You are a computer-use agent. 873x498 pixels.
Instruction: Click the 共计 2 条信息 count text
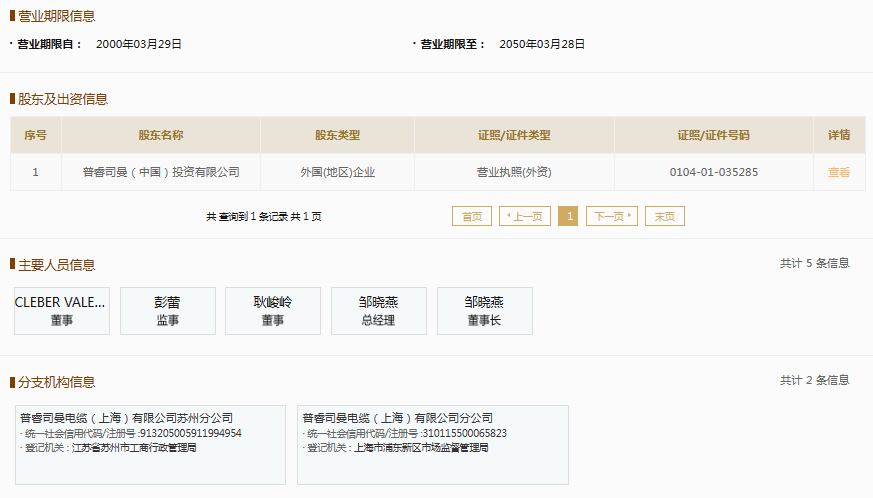[x=815, y=380]
